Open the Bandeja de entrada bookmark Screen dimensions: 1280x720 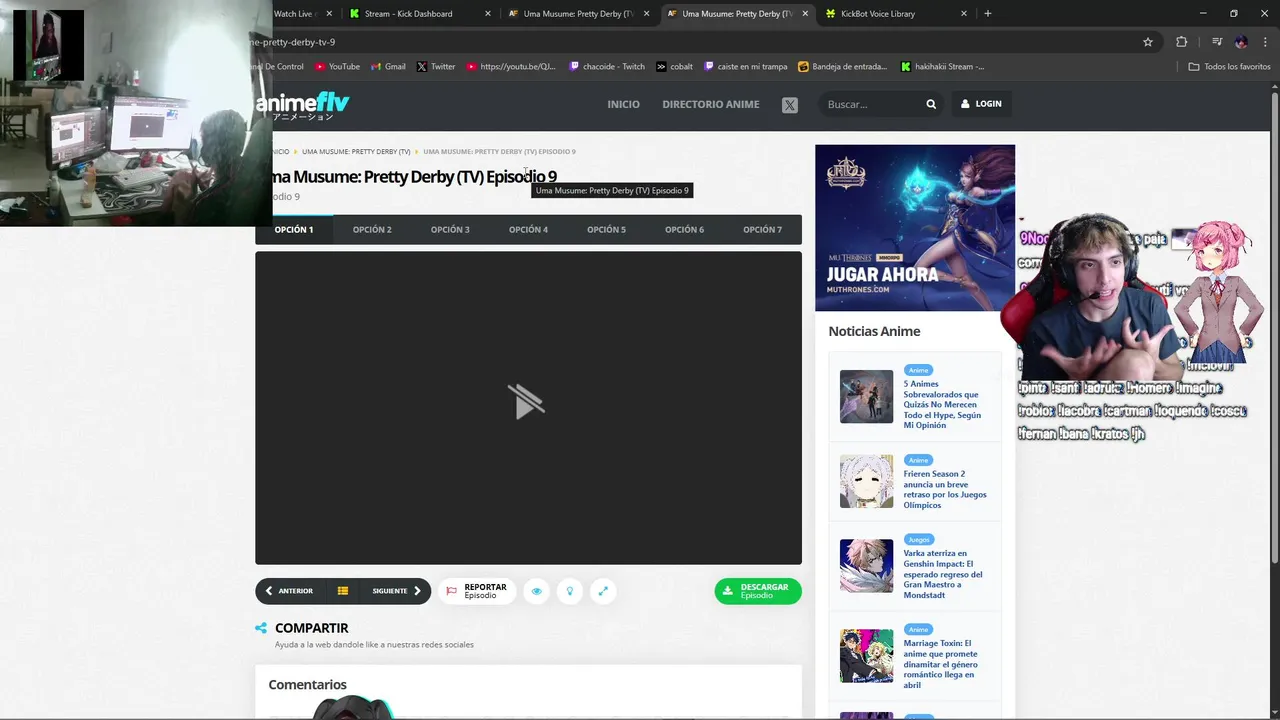[x=843, y=67]
